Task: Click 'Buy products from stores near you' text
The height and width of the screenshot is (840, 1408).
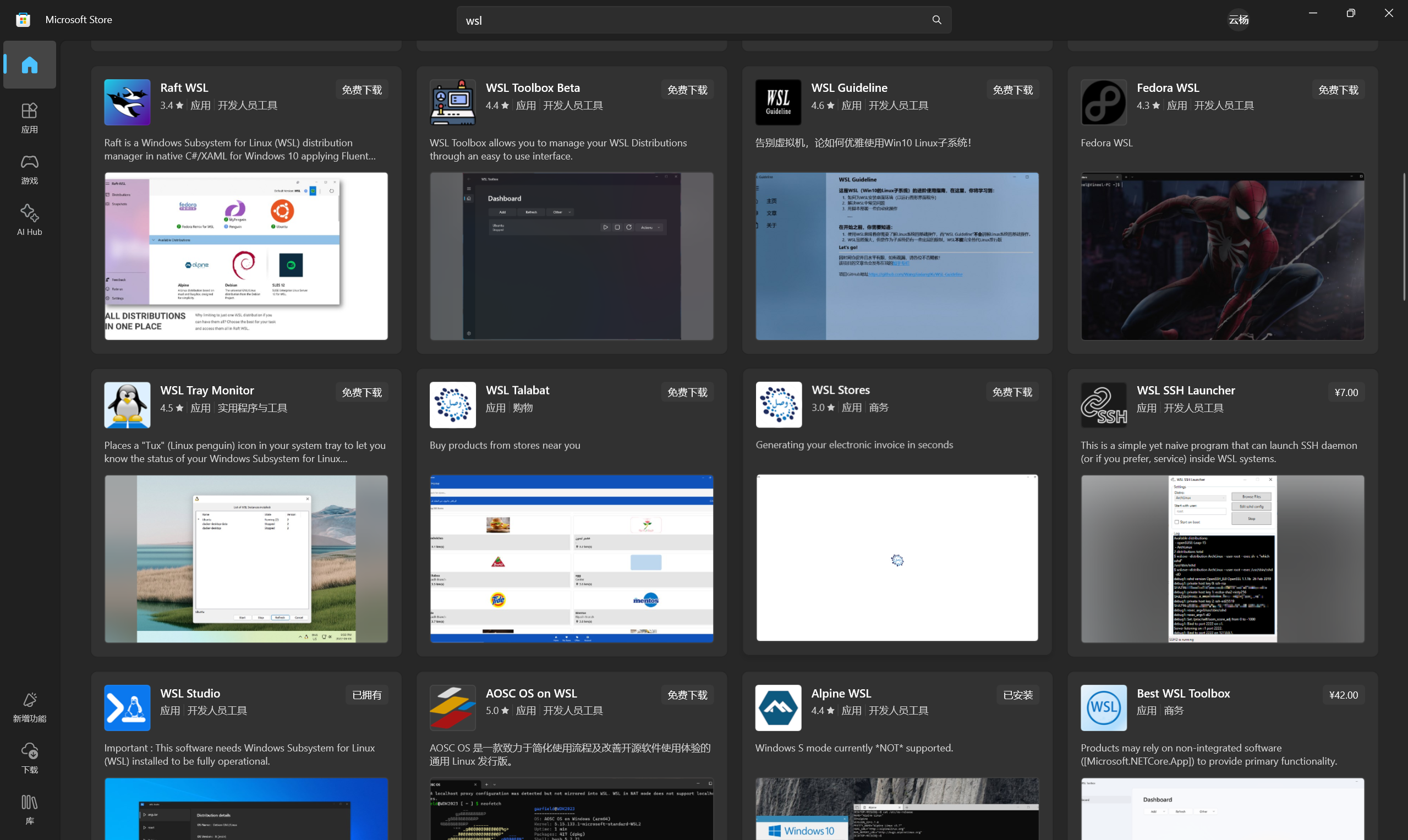Action: tap(505, 445)
